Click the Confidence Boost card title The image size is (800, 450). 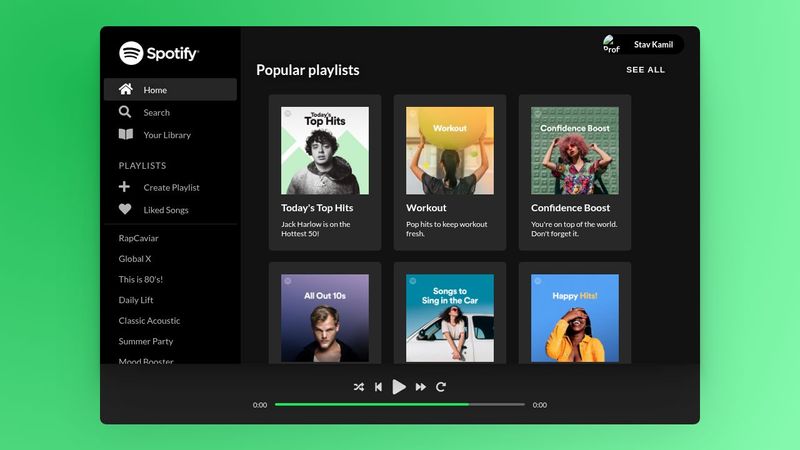pos(570,208)
